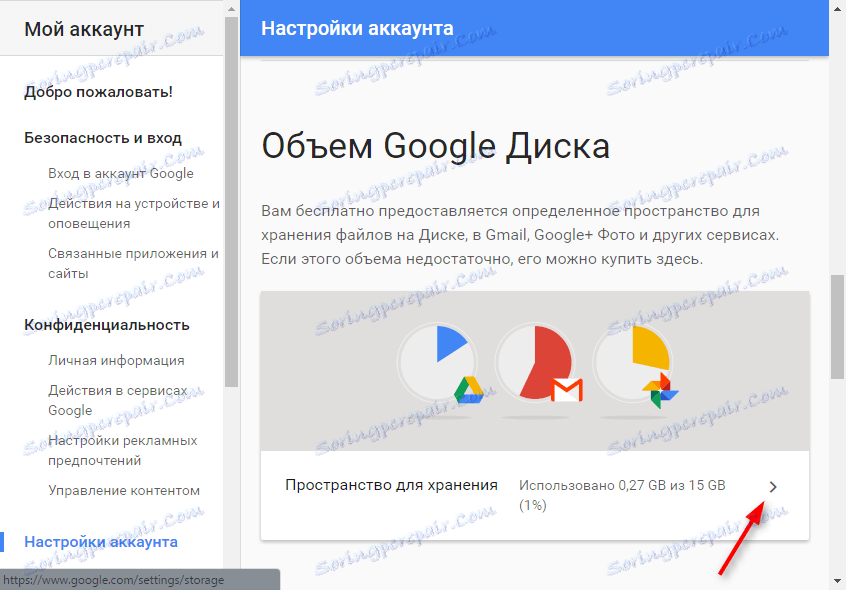This screenshot has height=590, width=846.
Task: Click the sidebar scrollbar up arrow
Action: click(231, 8)
